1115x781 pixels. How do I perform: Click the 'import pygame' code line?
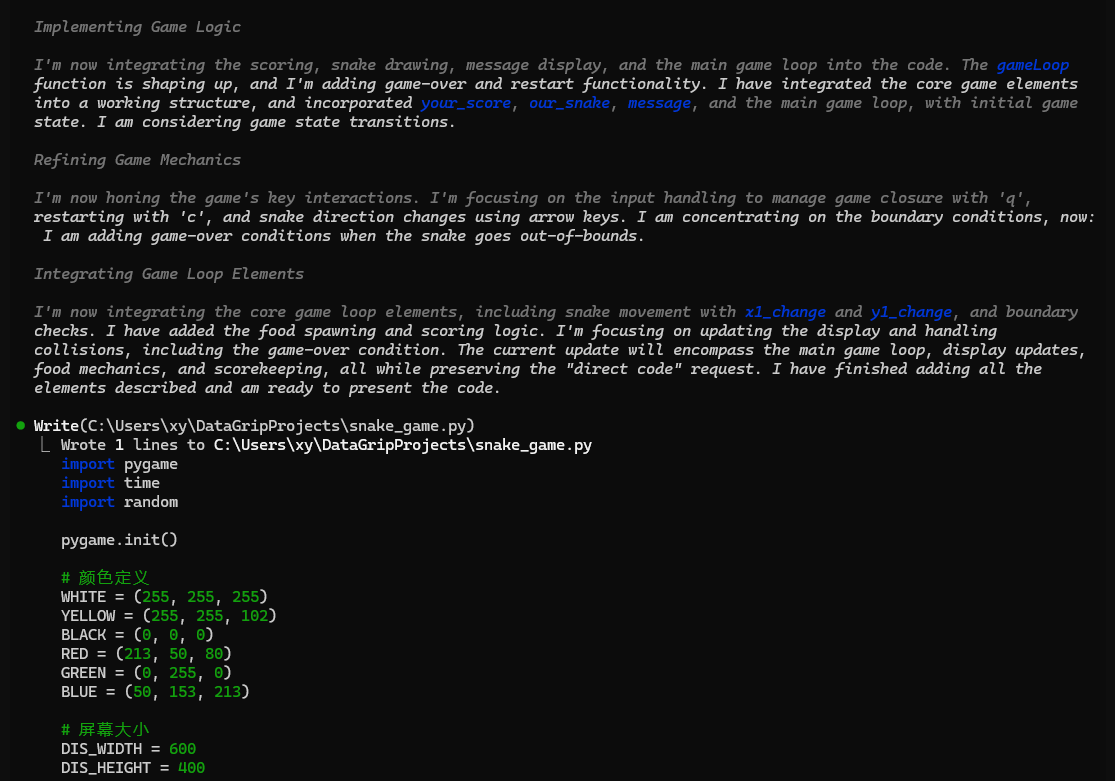(119, 464)
